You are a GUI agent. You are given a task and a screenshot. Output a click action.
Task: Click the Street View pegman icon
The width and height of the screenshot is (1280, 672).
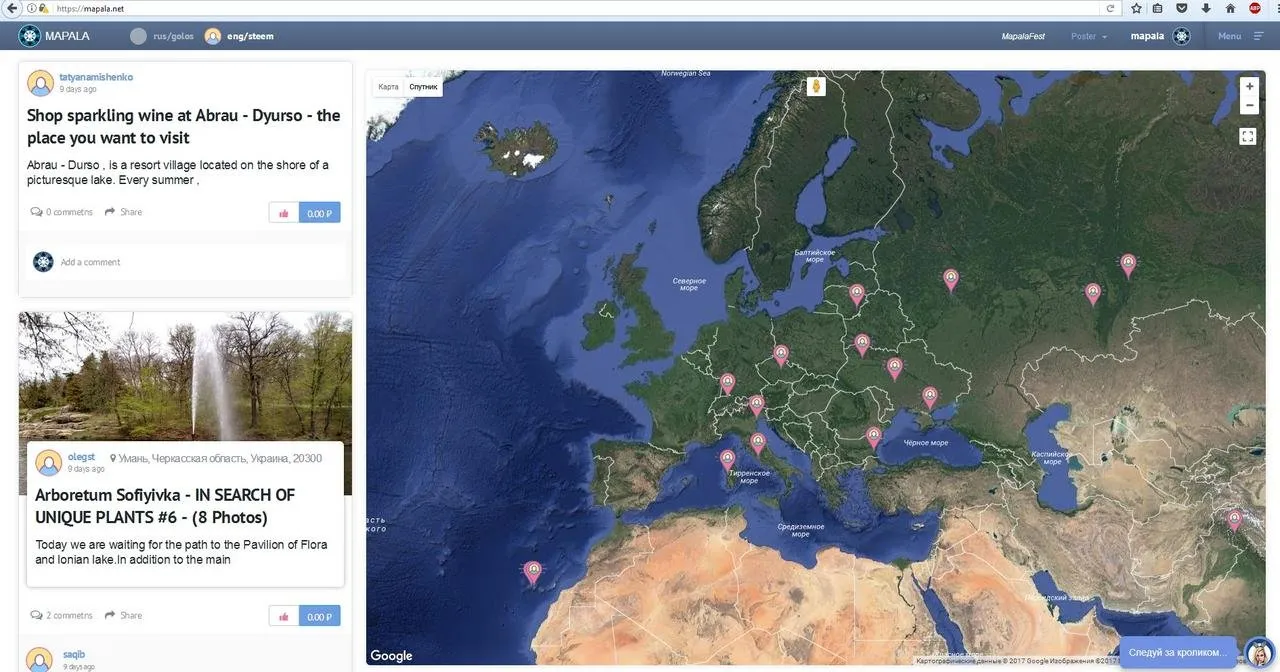pyautogui.click(x=816, y=86)
